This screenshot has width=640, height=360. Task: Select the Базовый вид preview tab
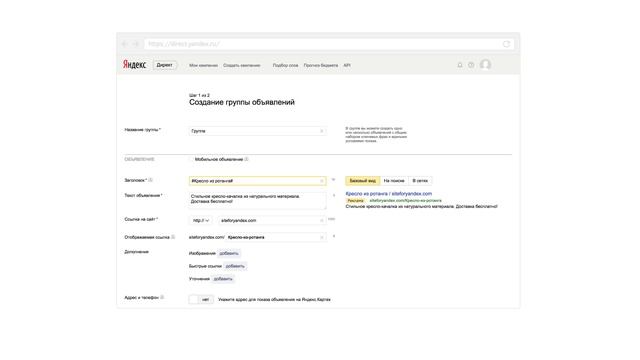362,180
